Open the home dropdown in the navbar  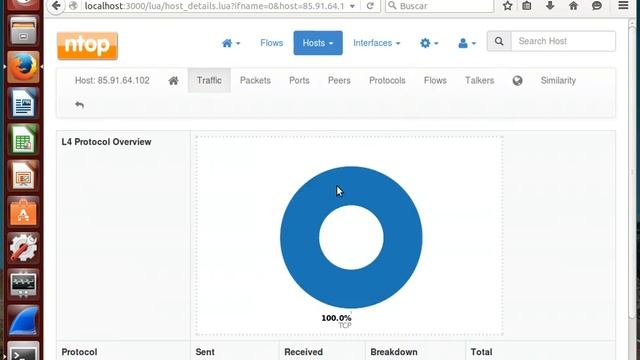click(231, 43)
